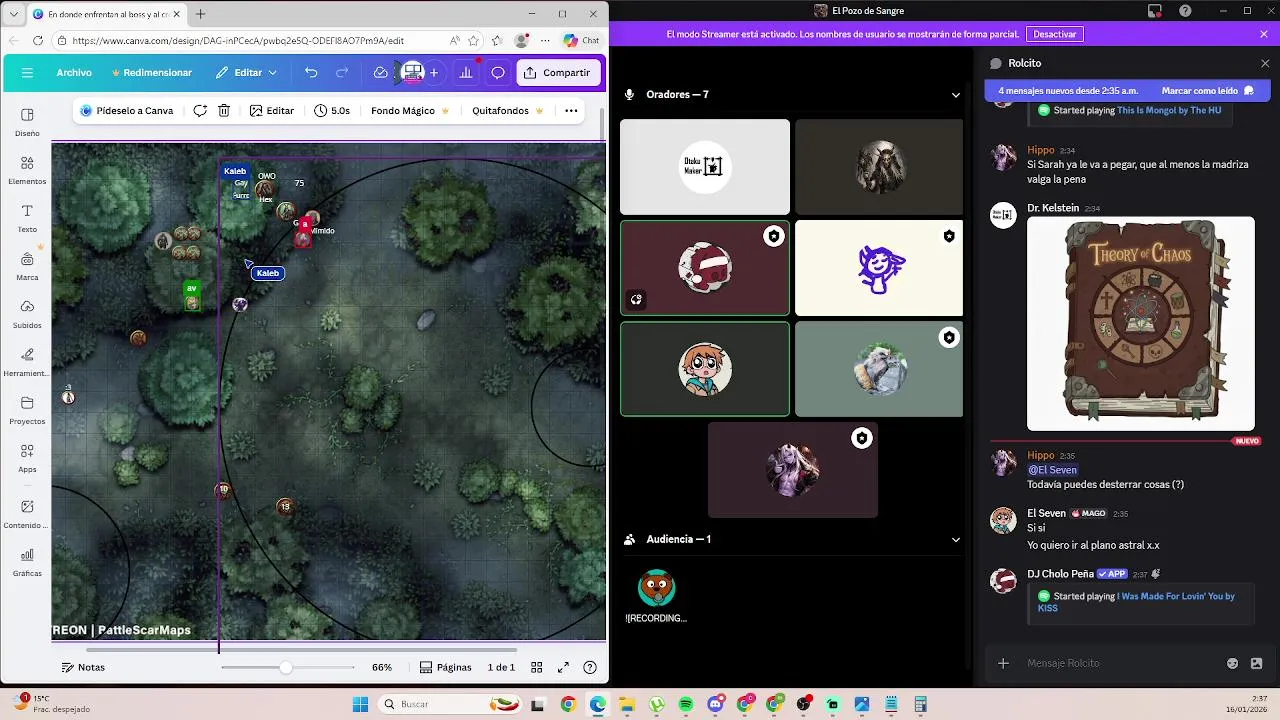Click the @El Seven mention

1053,470
